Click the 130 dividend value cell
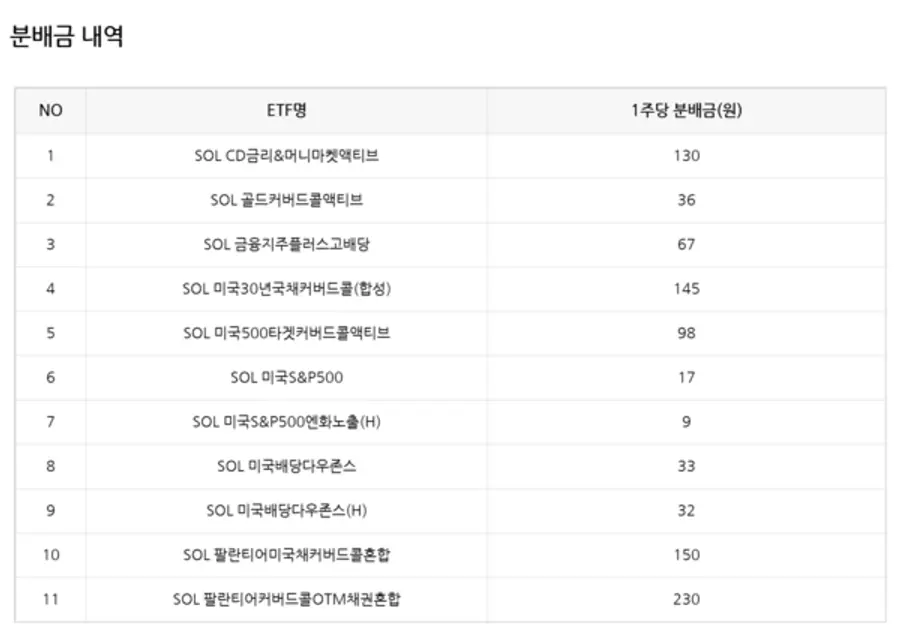The height and width of the screenshot is (638, 900). pos(686,156)
